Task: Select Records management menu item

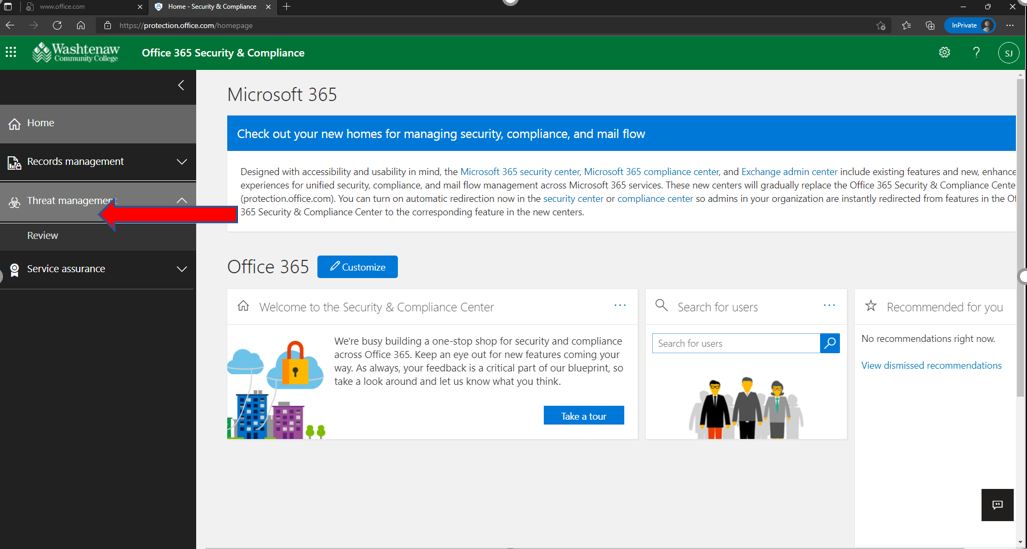Action: [98, 162]
